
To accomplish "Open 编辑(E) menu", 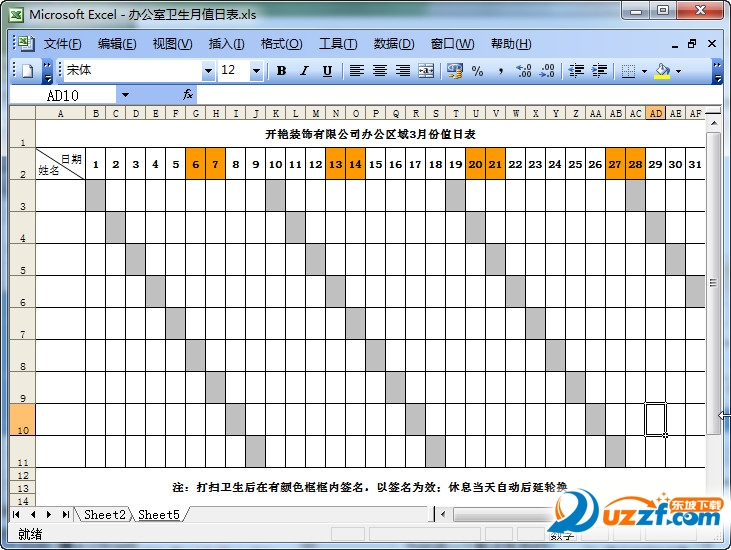I will 117,44.
